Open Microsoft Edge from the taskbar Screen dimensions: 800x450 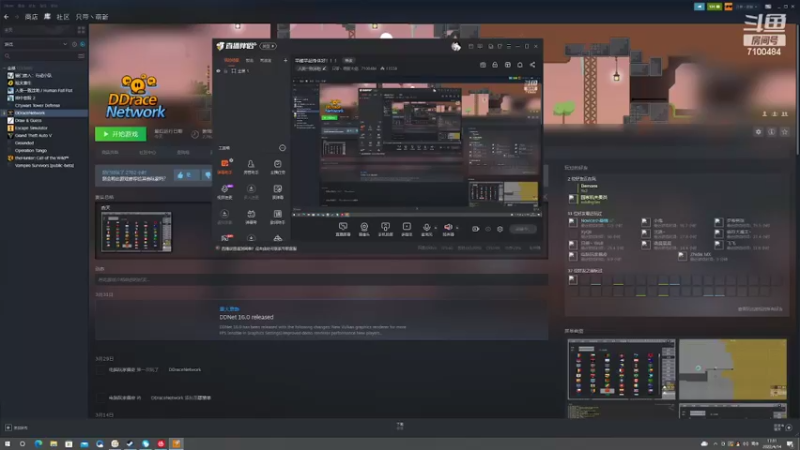pyautogui.click(x=38, y=444)
